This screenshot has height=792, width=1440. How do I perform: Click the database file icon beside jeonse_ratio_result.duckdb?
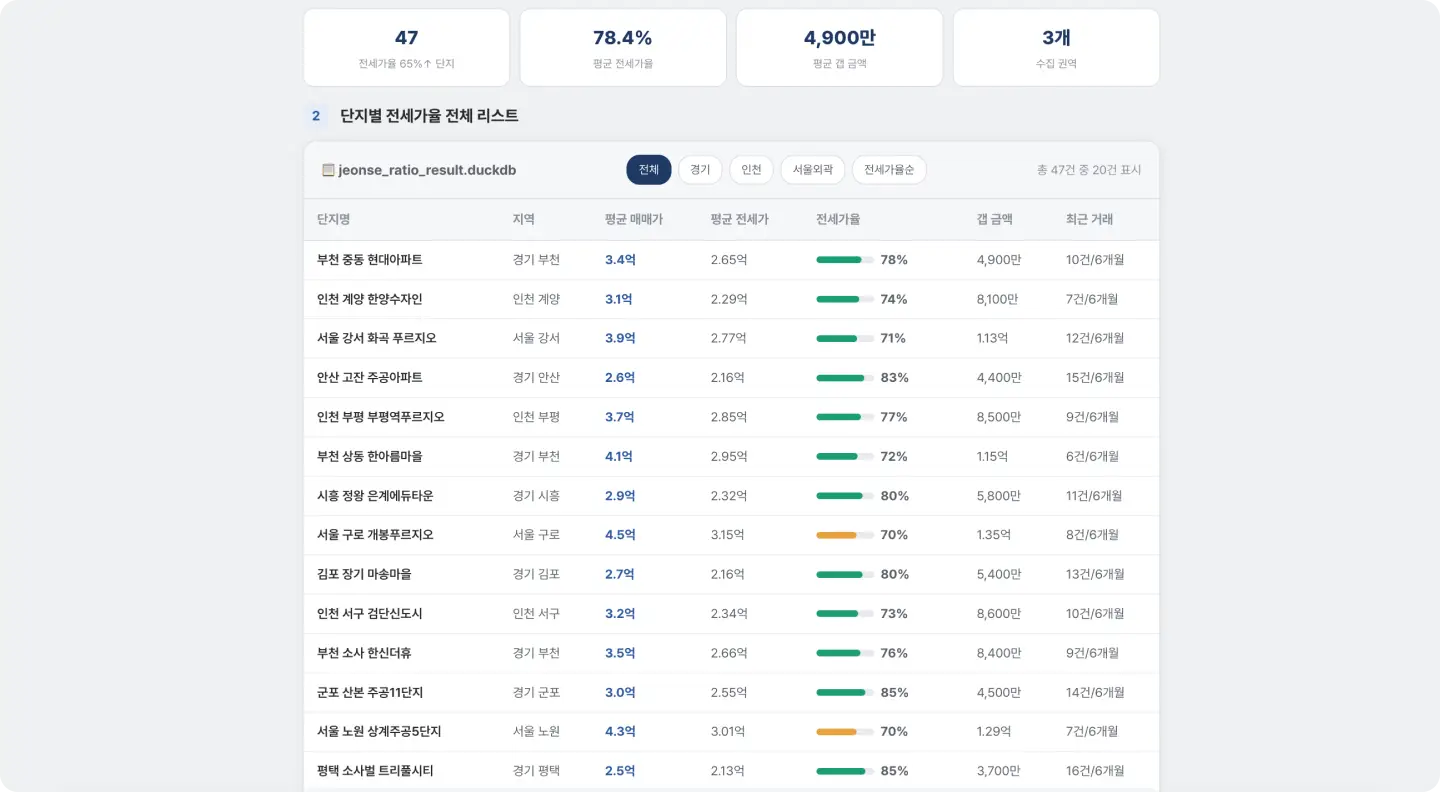(x=328, y=170)
